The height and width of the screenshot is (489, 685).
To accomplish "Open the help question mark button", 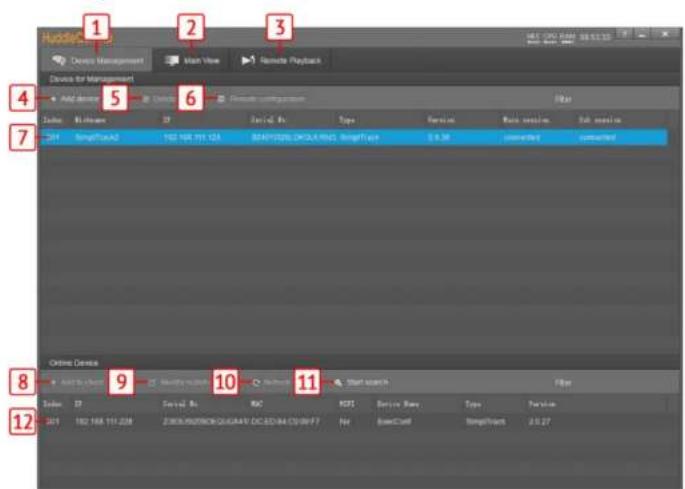I will point(624,34).
